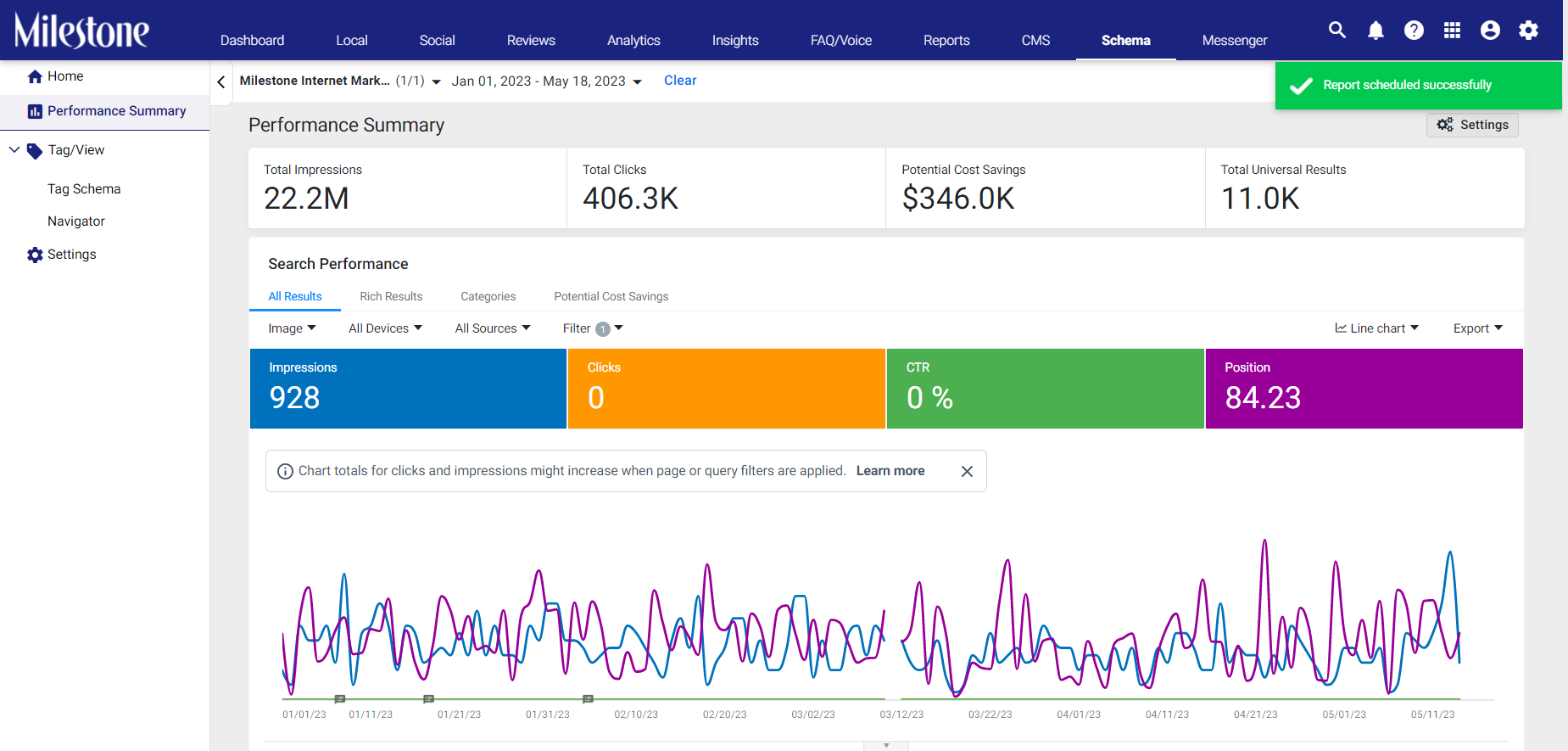
Task: Click the Tag/View tag icon
Action: click(35, 151)
